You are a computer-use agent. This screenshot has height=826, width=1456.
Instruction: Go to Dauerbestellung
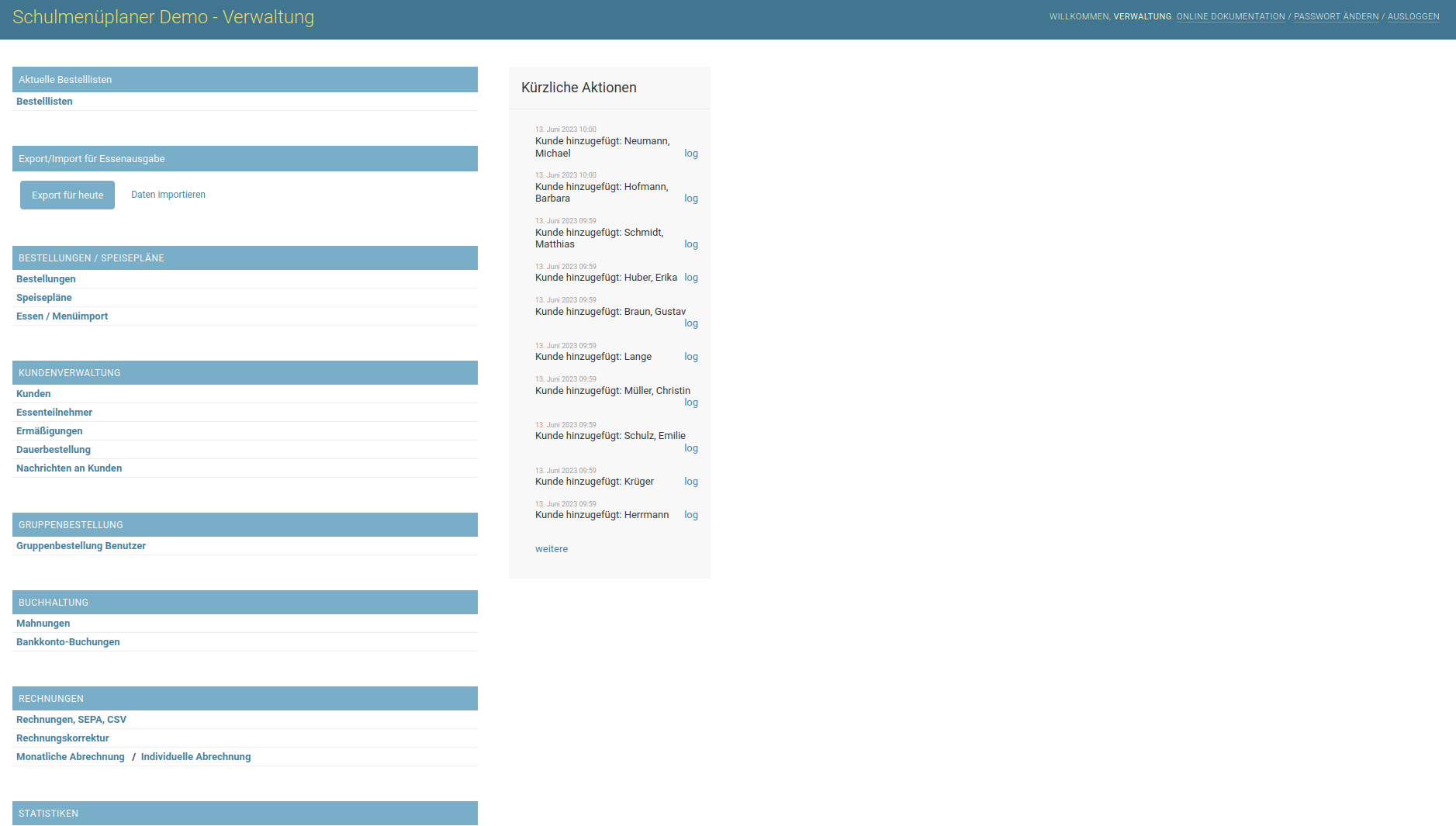pyautogui.click(x=54, y=450)
